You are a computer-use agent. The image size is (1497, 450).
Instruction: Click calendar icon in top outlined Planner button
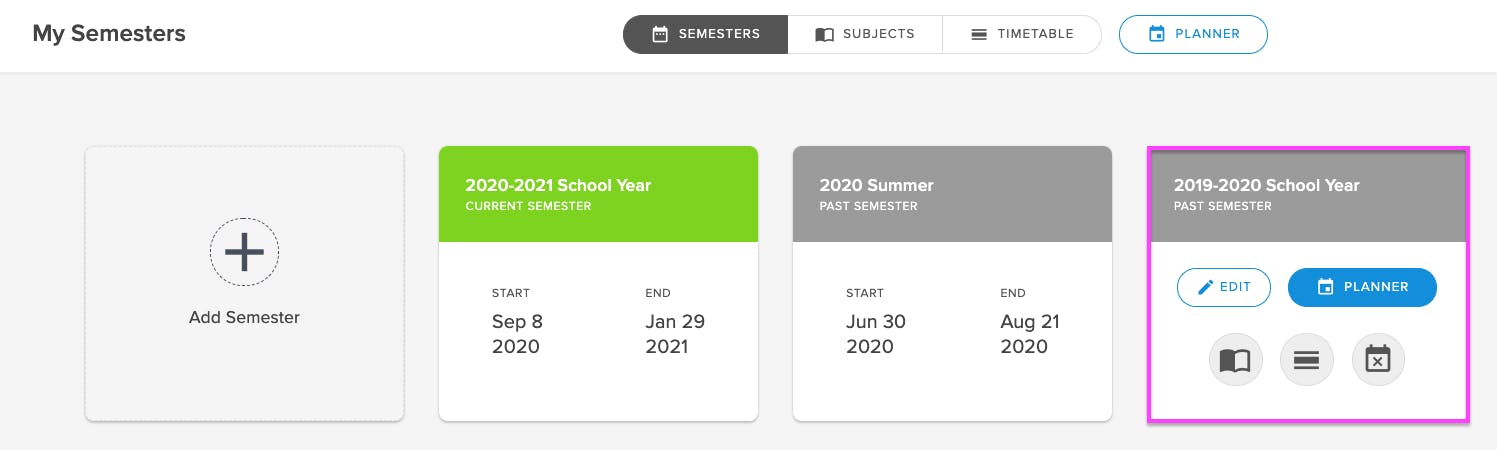(x=1157, y=34)
